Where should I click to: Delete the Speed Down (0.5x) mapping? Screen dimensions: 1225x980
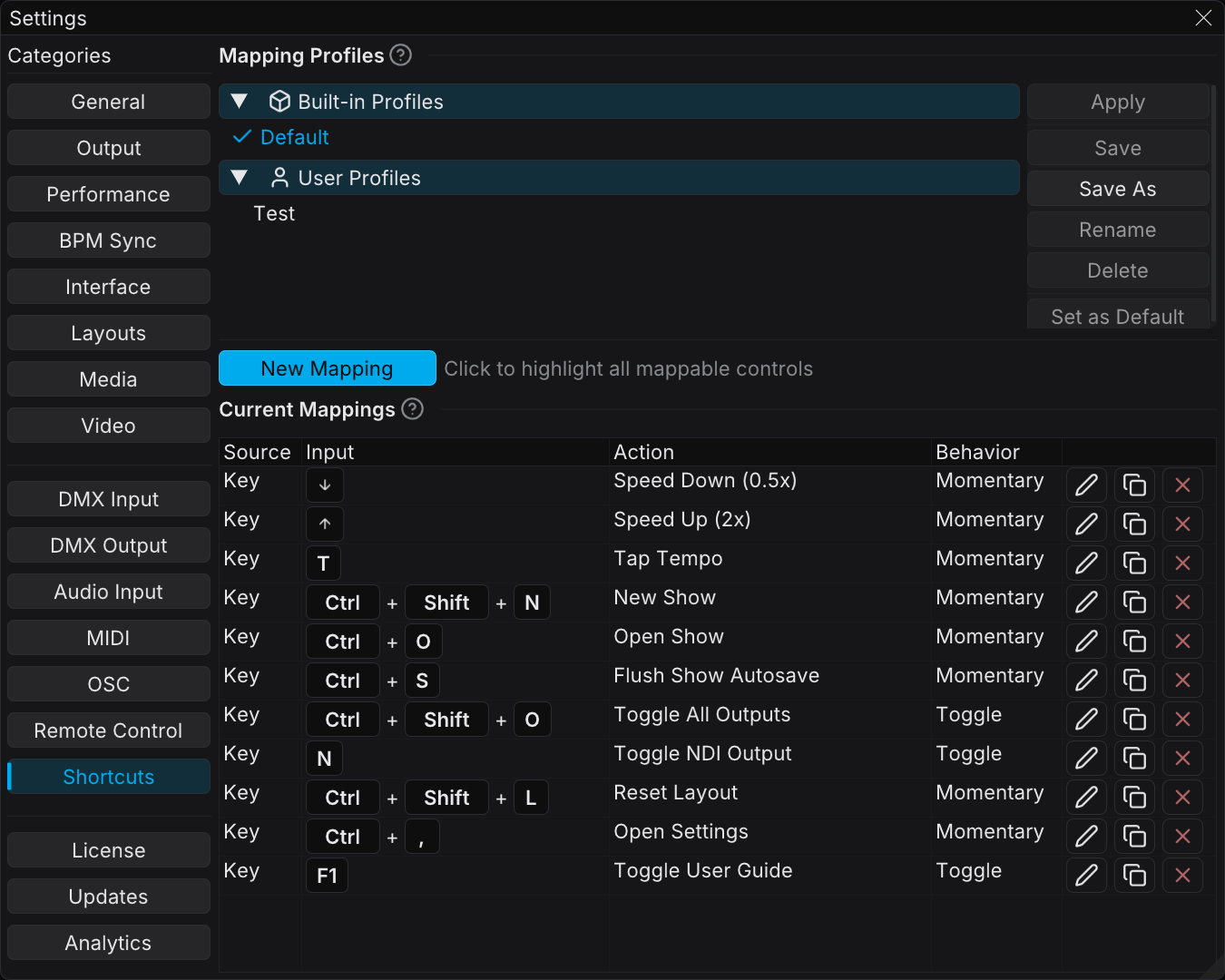(x=1182, y=485)
